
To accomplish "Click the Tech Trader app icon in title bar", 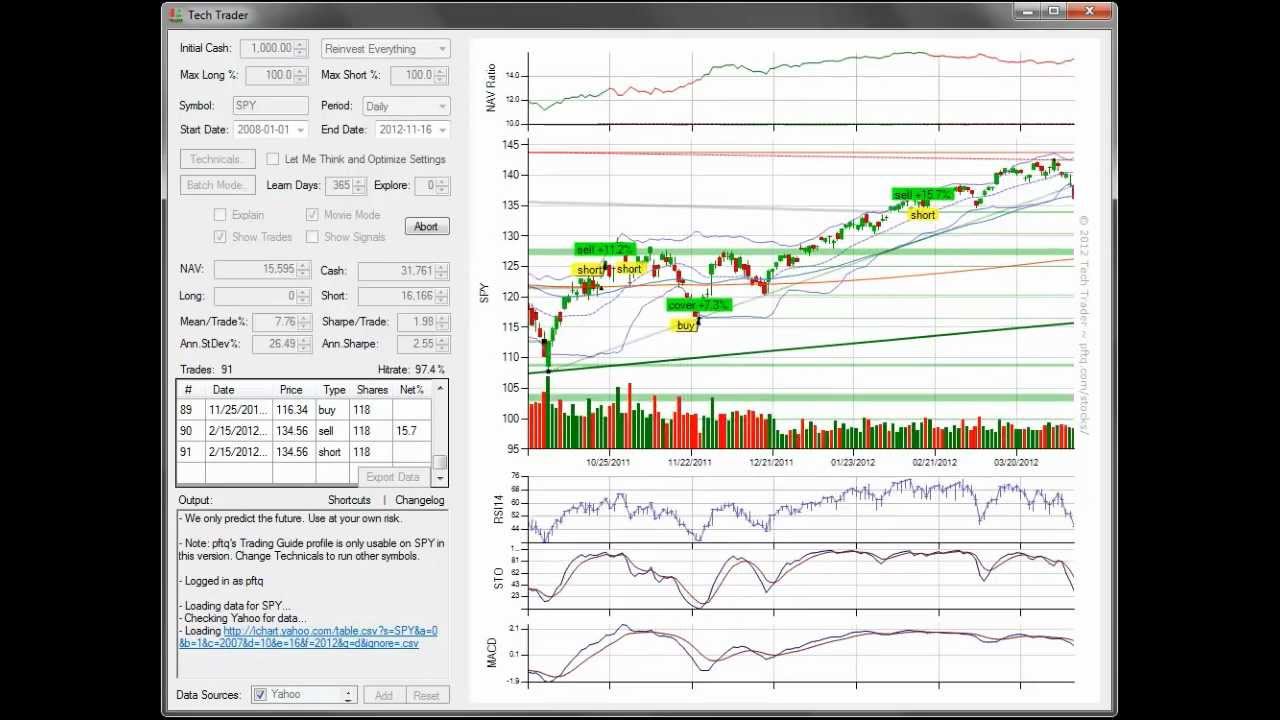I will (x=176, y=15).
